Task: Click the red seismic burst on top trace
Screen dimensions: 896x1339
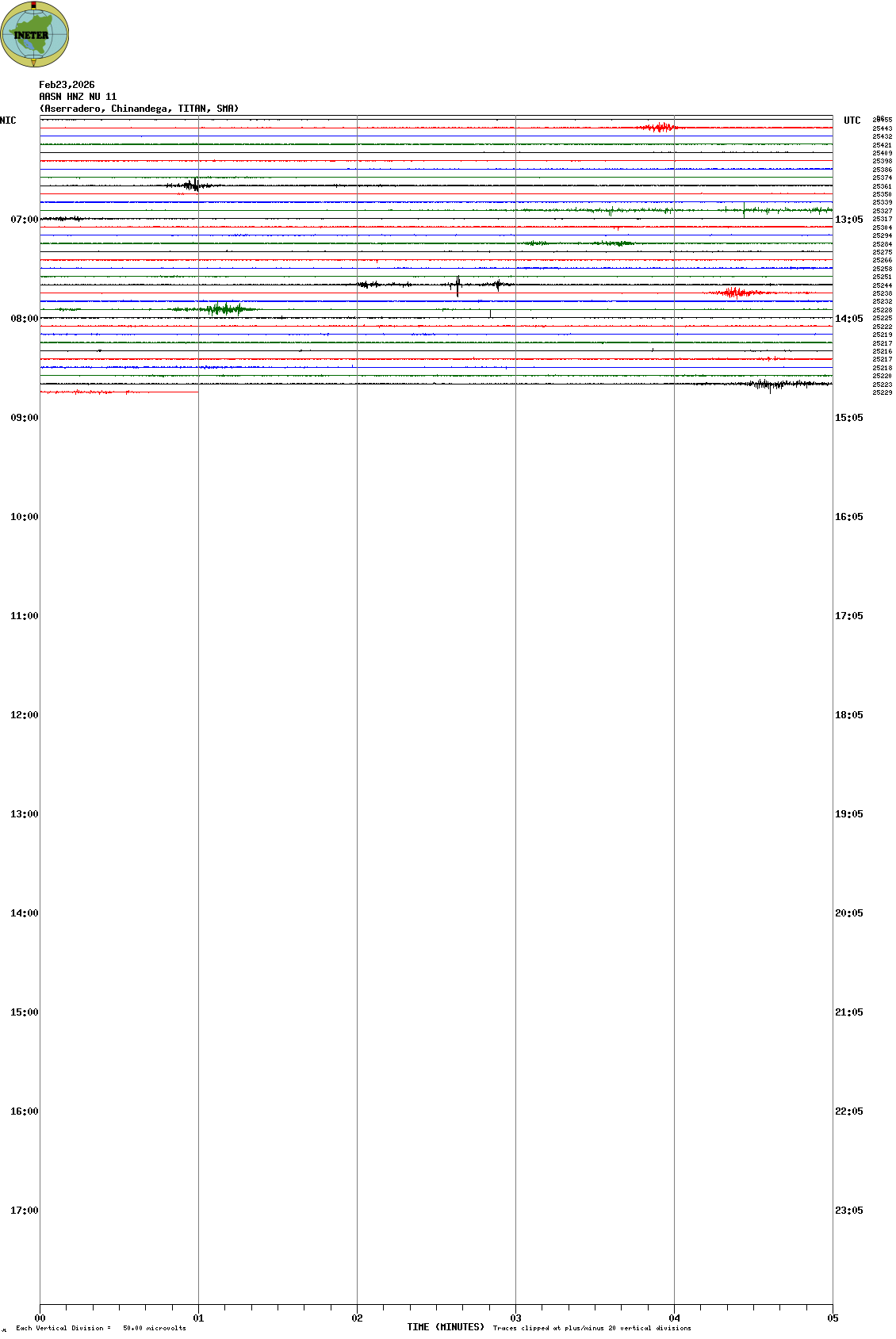Action: click(659, 127)
